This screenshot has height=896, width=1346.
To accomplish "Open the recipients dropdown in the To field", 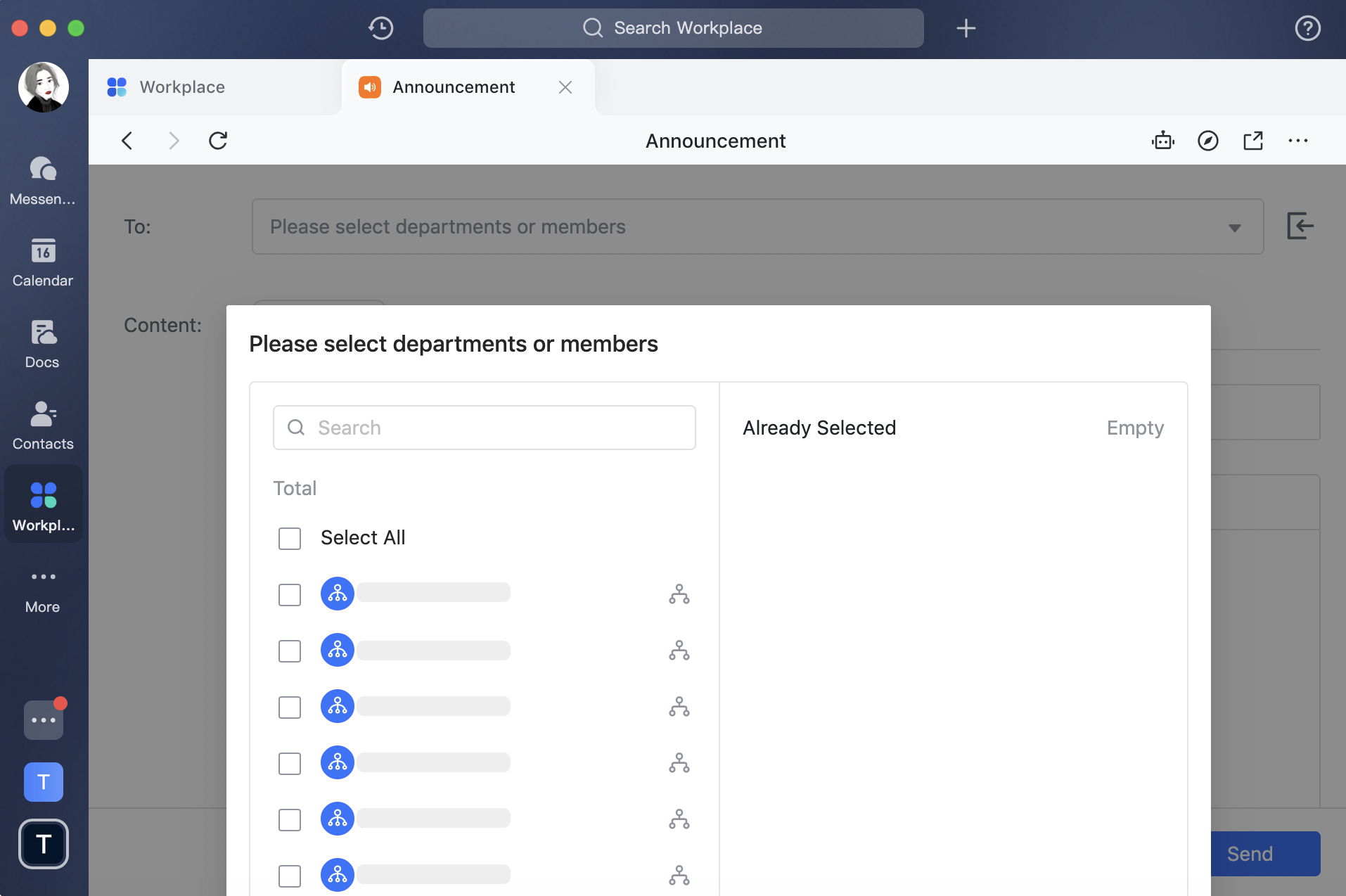I will (x=1236, y=226).
